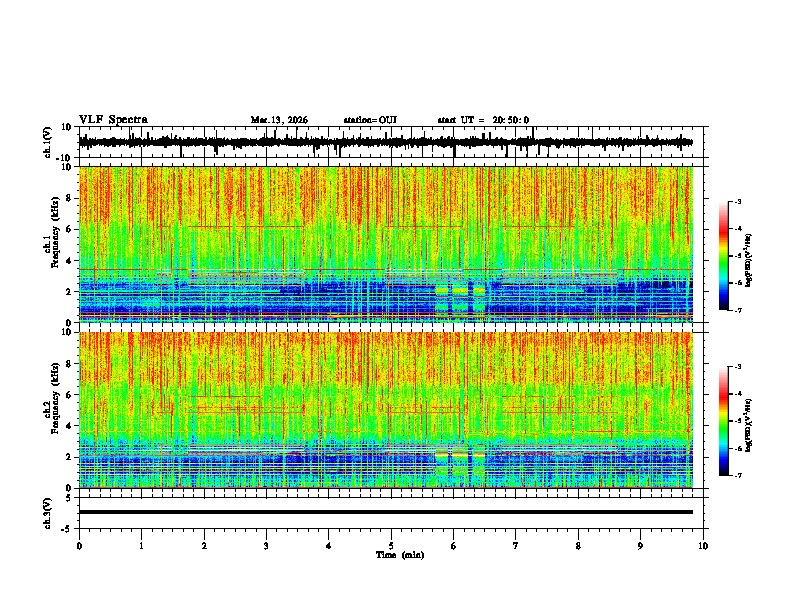Viewport: 792px width, 612px height.
Task: Click time-axis tick label "1"
Action: [141, 546]
